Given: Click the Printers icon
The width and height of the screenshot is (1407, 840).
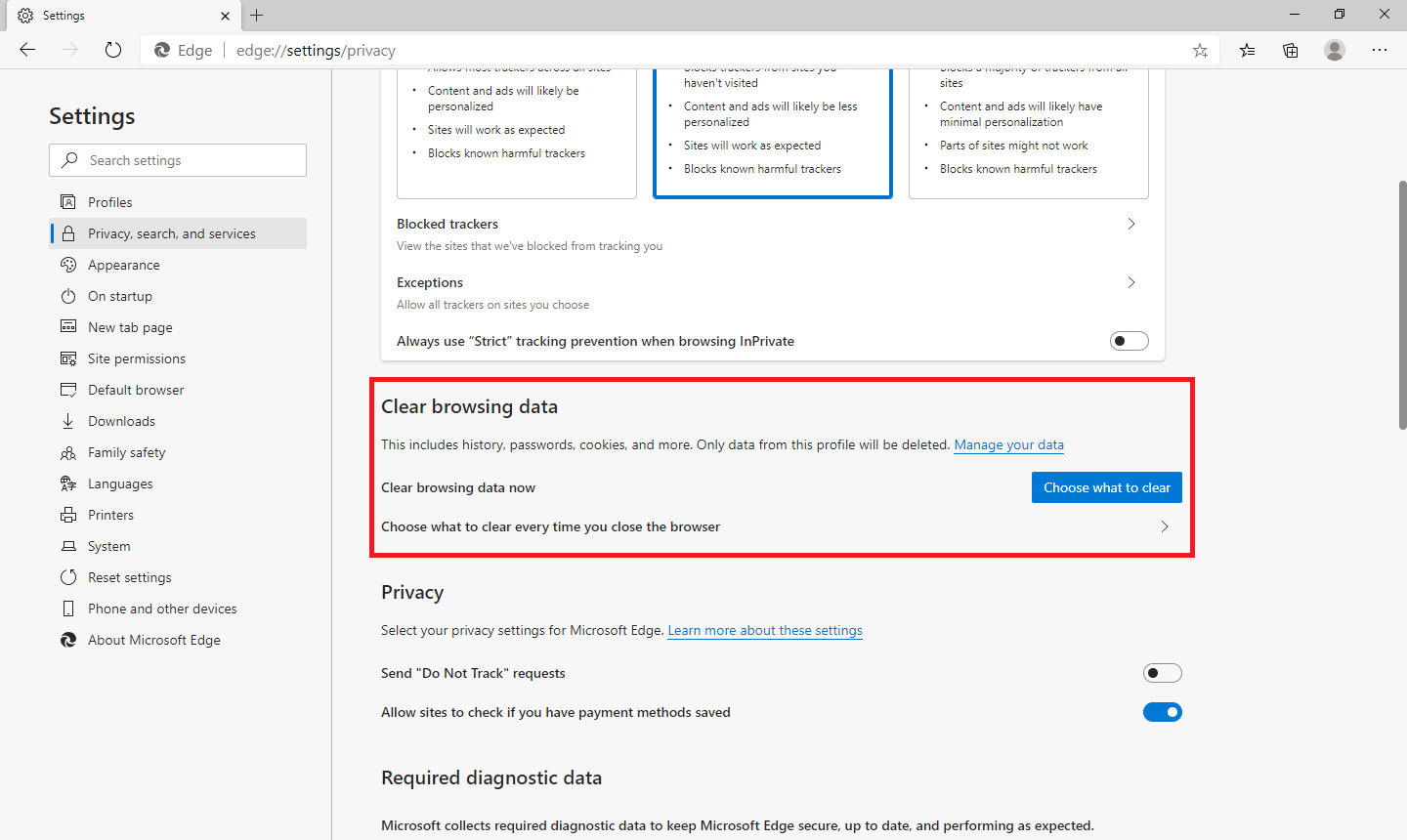Looking at the screenshot, I should point(68,515).
